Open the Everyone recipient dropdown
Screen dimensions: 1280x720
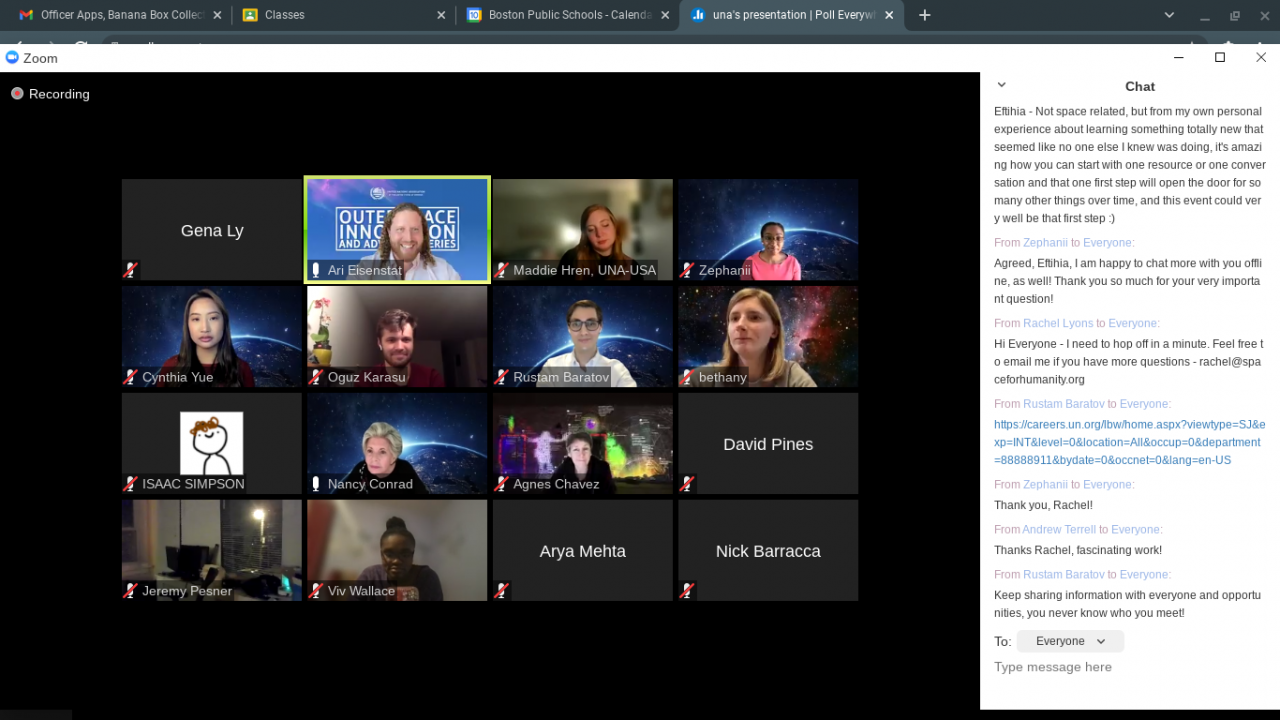pyautogui.click(x=1070, y=641)
